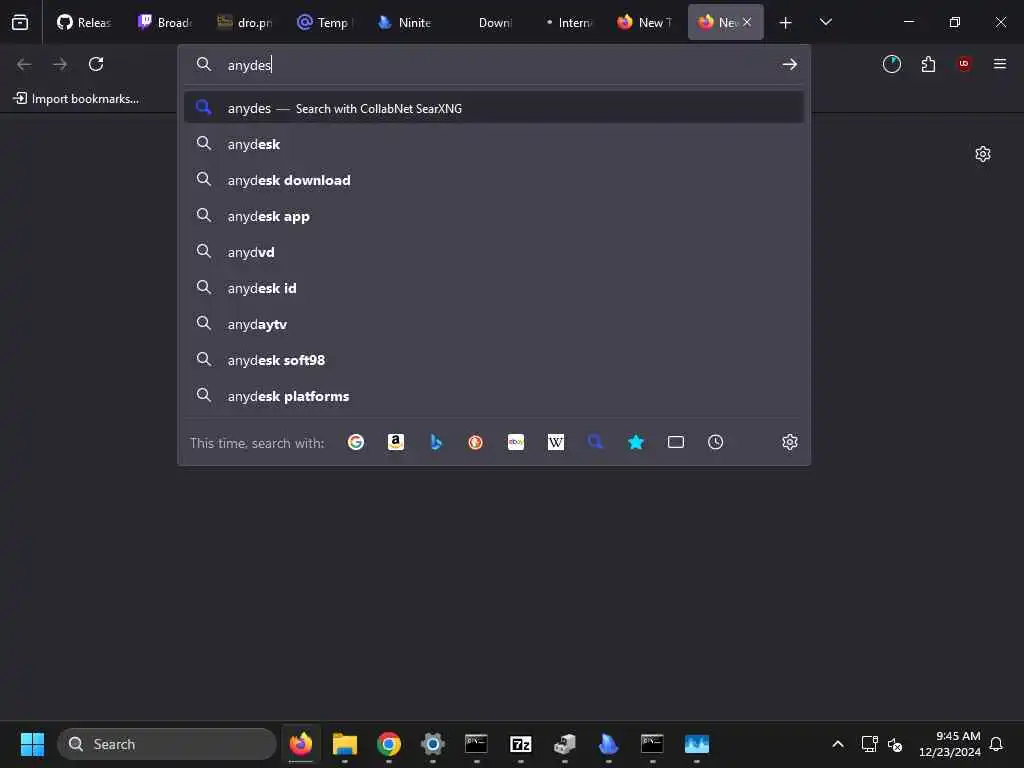Image resolution: width=1024 pixels, height=768 pixels.
Task: Go back to the previous page
Action: (24, 64)
